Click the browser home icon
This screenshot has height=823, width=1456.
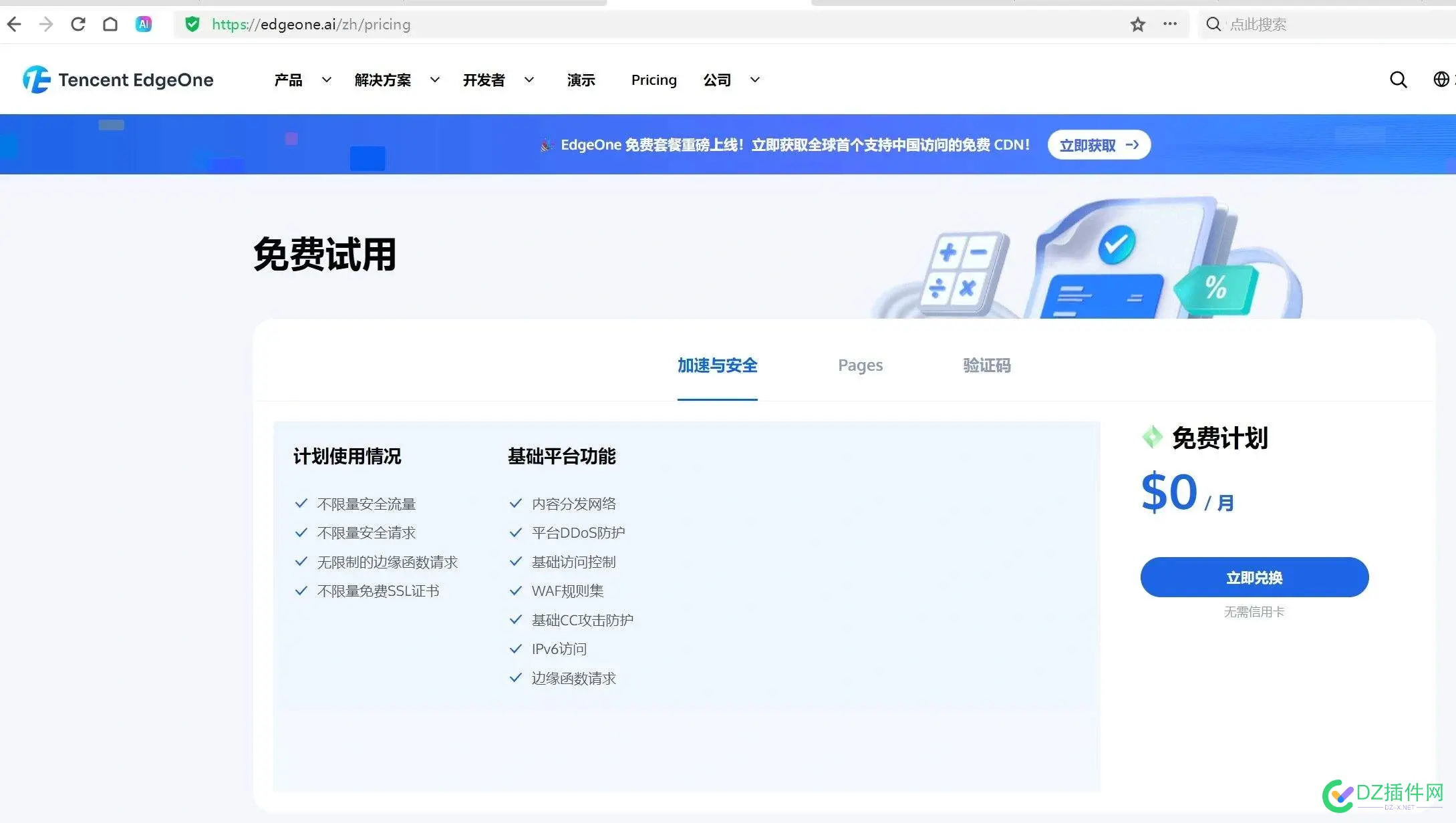tap(110, 25)
